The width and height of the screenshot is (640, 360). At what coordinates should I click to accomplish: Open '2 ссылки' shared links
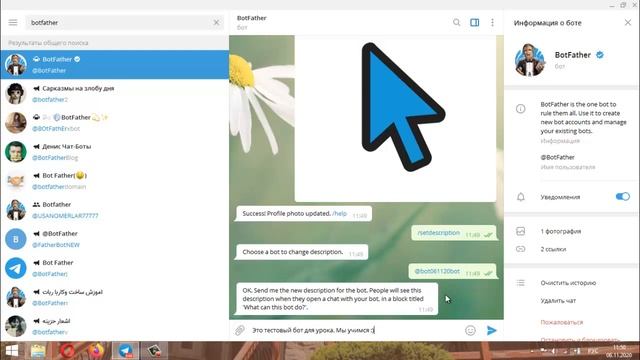[x=553, y=249]
